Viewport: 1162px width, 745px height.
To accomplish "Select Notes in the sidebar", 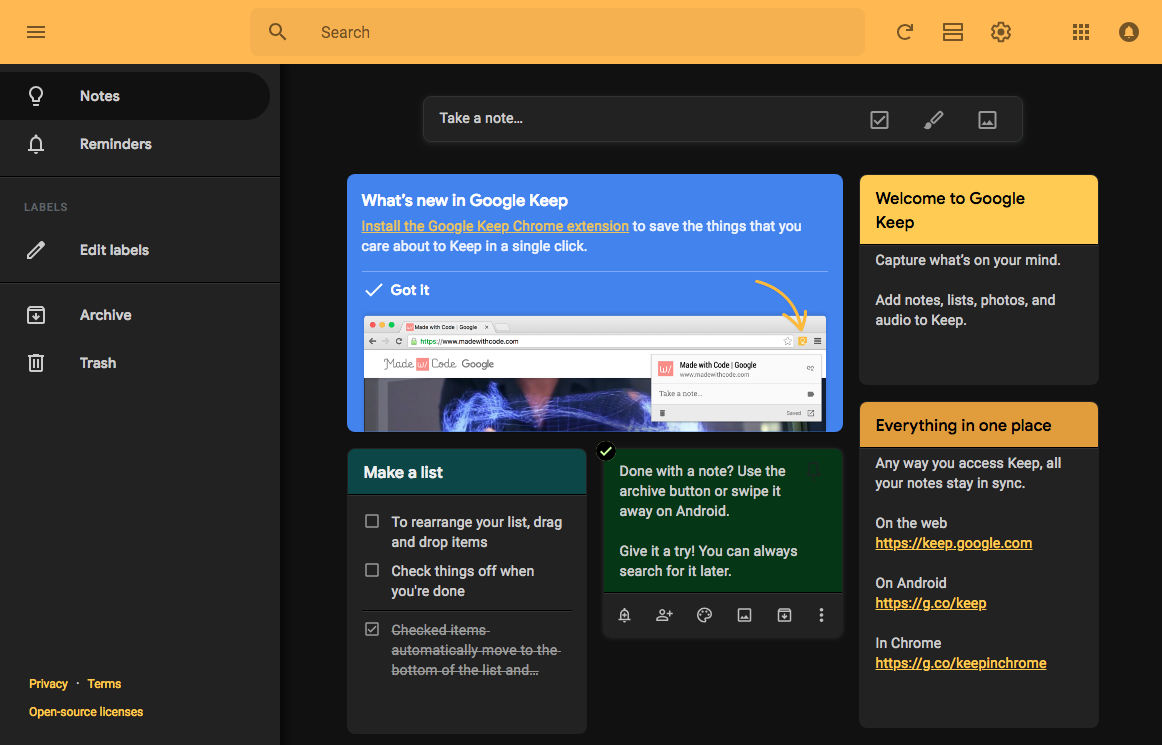I will tap(135, 96).
